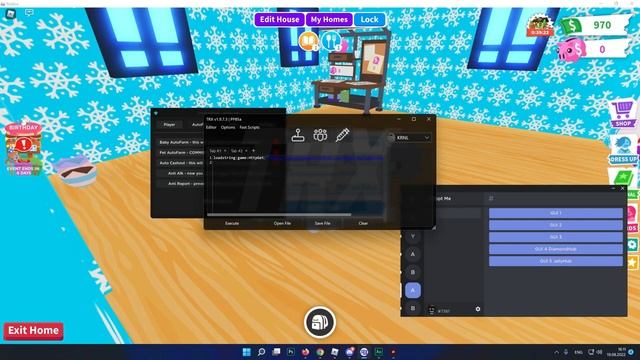Toggle the Pet AutoFarm option
Image resolution: width=640 pixels, height=360 pixels.
181,153
